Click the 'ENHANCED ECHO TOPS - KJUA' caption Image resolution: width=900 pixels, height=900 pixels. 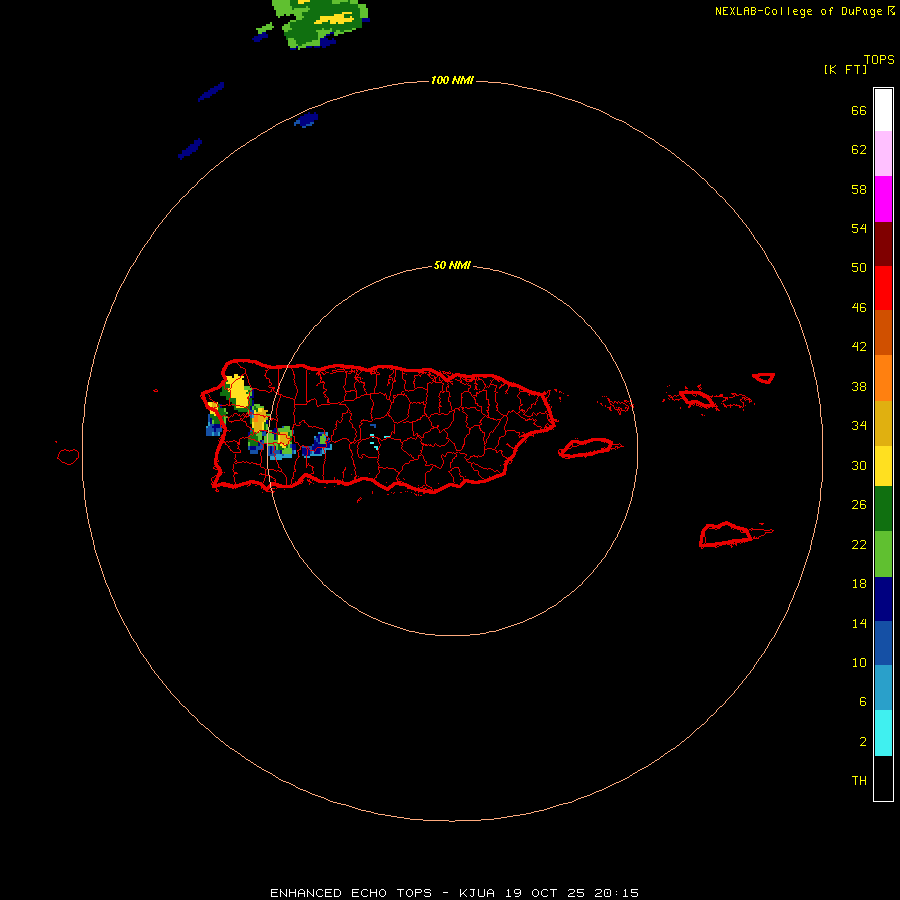tap(382, 893)
